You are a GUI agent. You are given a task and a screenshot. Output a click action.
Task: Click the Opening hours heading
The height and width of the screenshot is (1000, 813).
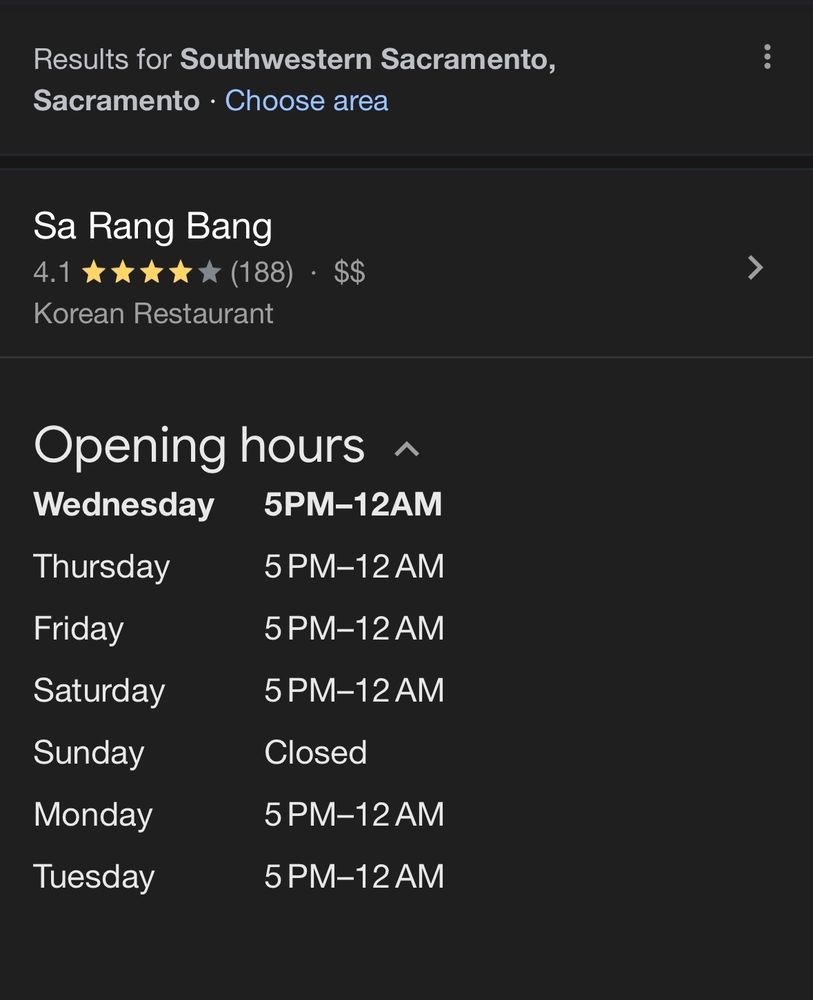[x=199, y=446]
